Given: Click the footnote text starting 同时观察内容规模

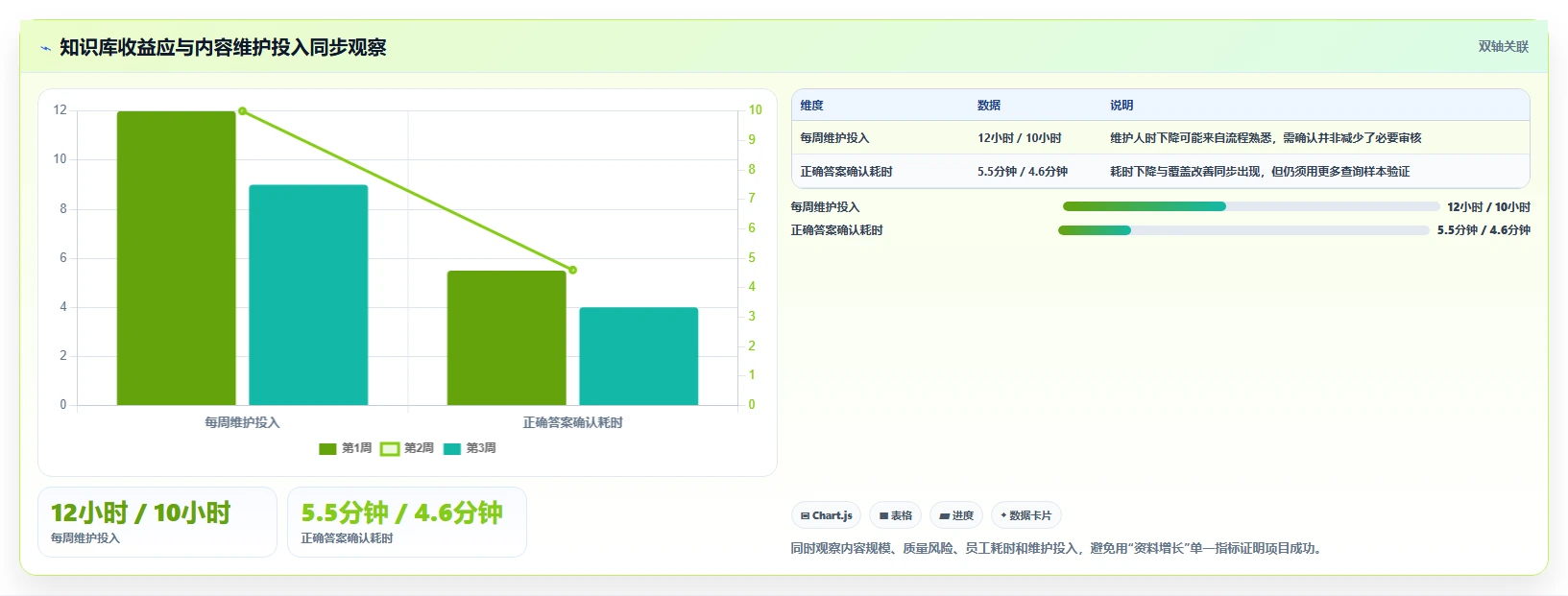Looking at the screenshot, I should click(x=1058, y=549).
